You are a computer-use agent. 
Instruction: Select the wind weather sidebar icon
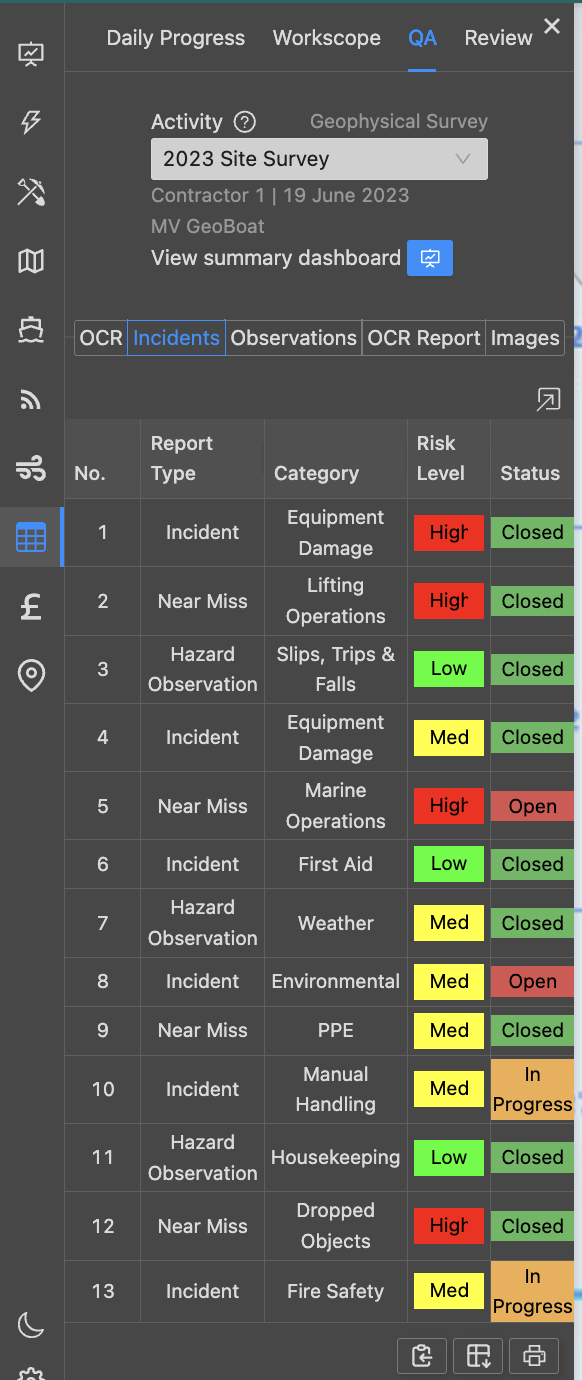(x=31, y=468)
